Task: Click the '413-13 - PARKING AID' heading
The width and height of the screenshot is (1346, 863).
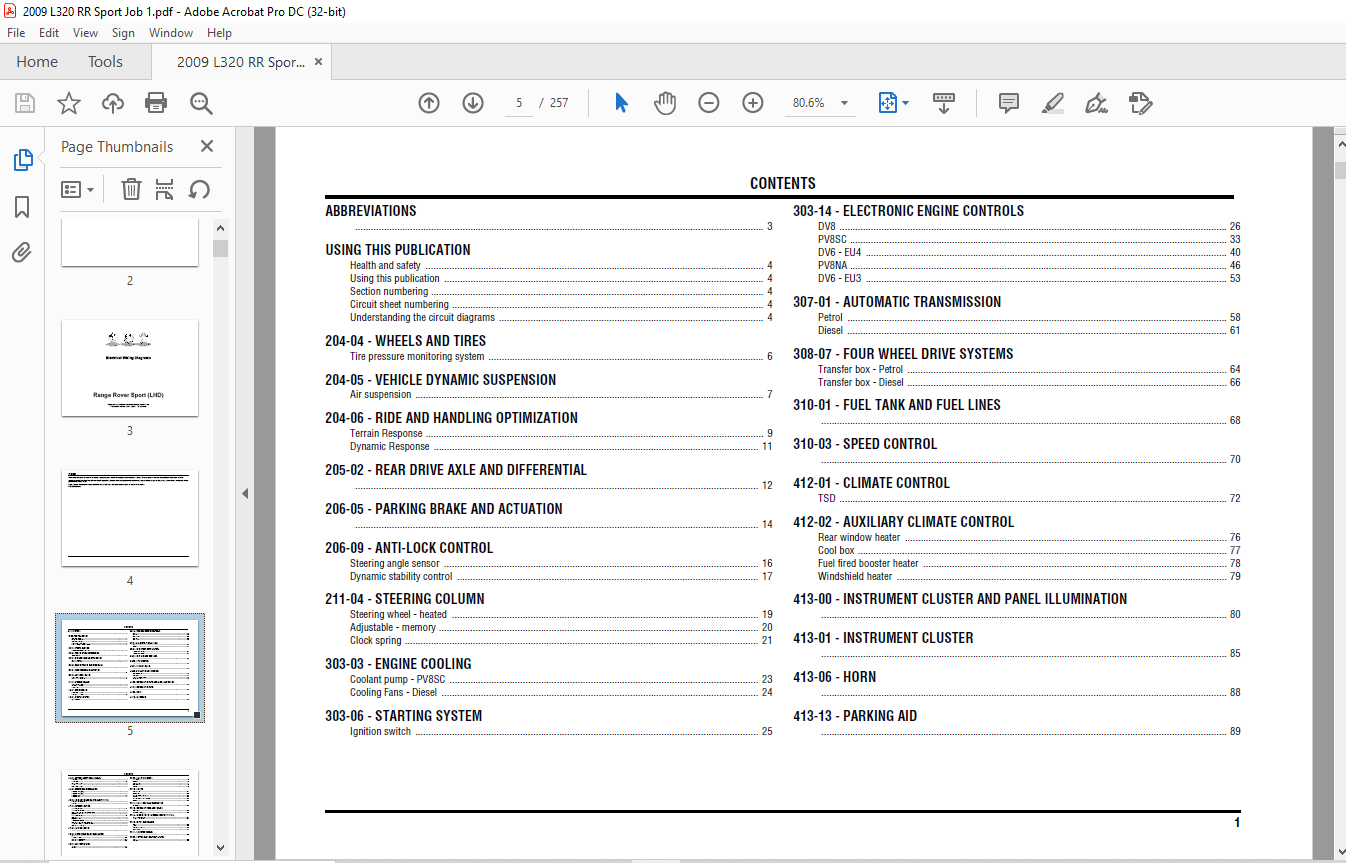Action: point(855,716)
